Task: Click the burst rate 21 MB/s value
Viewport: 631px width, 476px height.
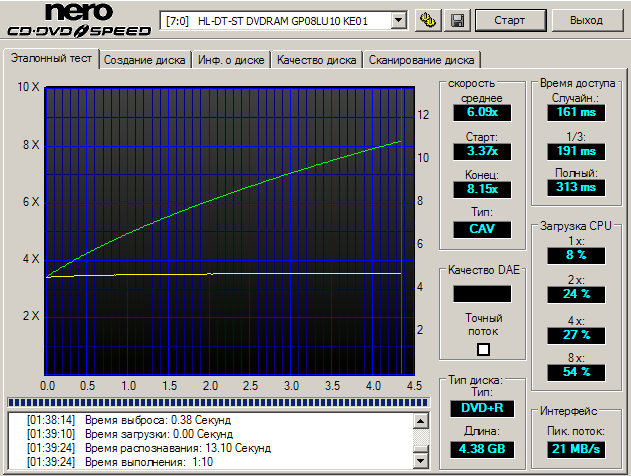Action: coord(576,449)
